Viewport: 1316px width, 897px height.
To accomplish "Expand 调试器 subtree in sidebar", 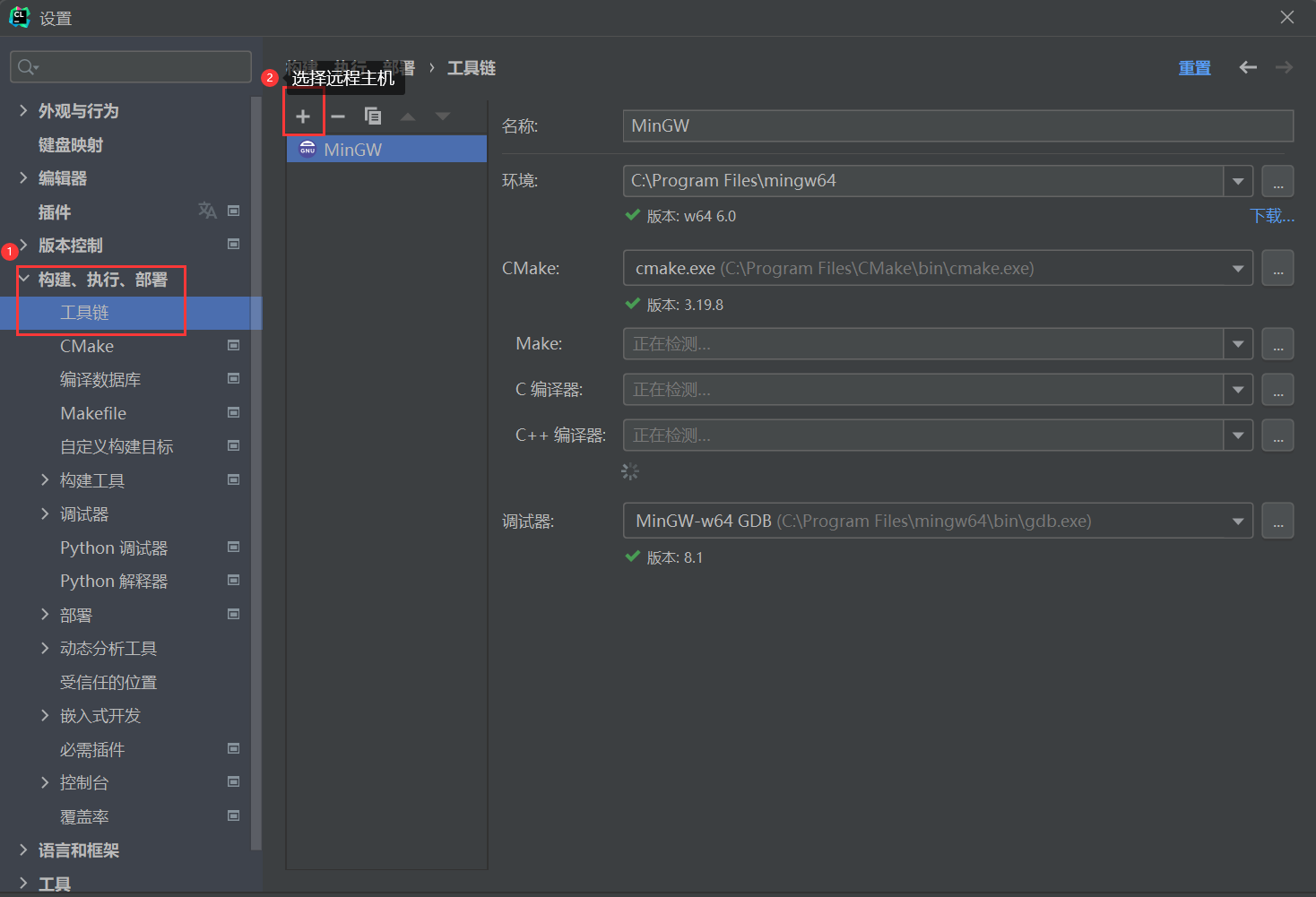I will click(45, 513).
